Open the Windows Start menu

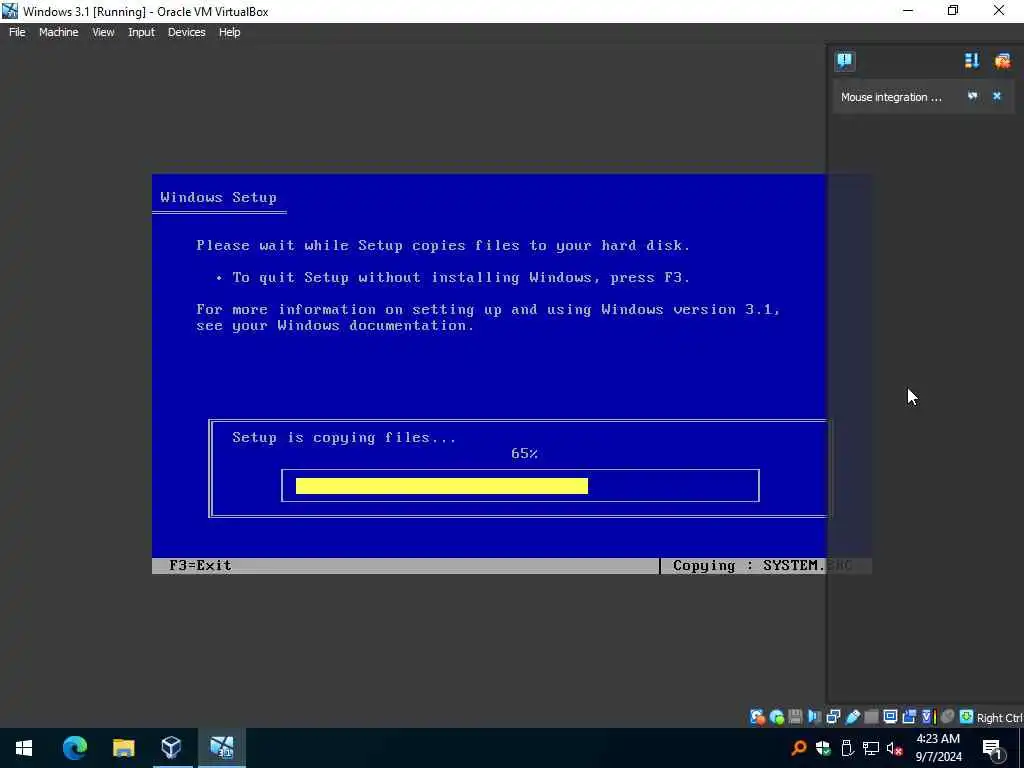(24, 748)
